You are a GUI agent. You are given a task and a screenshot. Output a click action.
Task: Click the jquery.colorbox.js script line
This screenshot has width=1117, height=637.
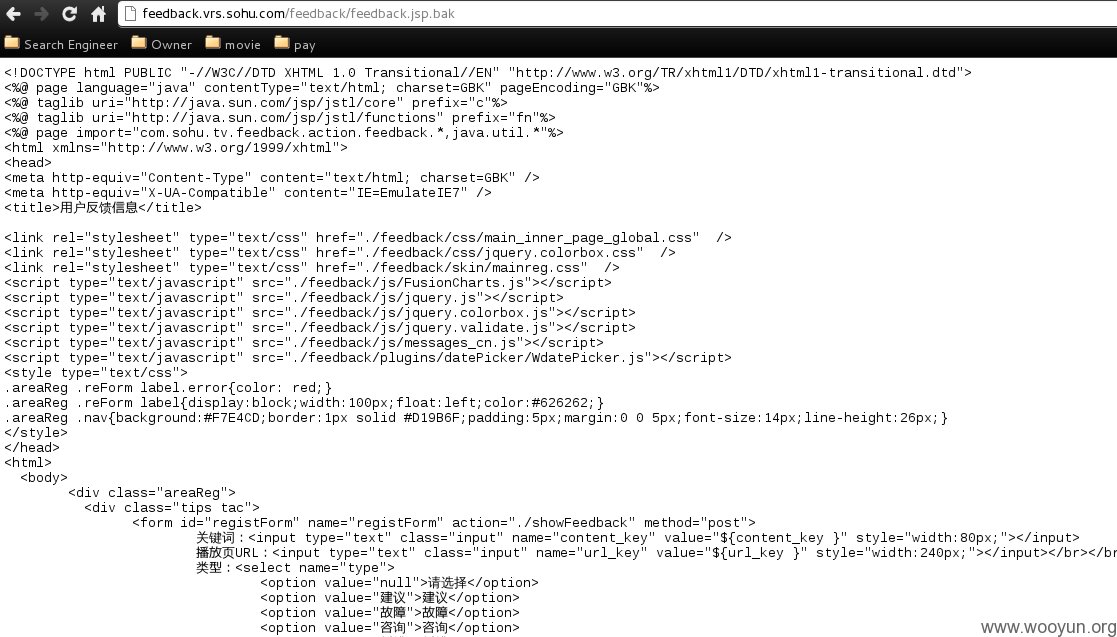click(x=320, y=312)
